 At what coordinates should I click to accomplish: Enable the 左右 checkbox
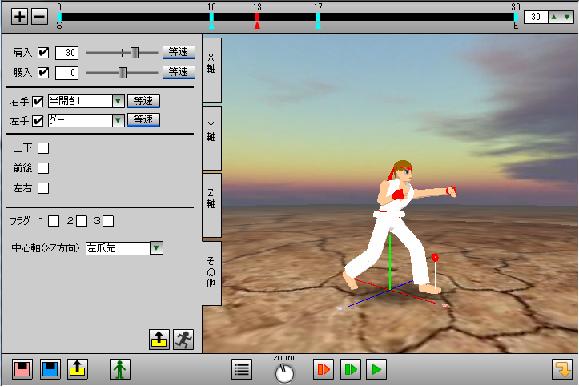pos(43,188)
